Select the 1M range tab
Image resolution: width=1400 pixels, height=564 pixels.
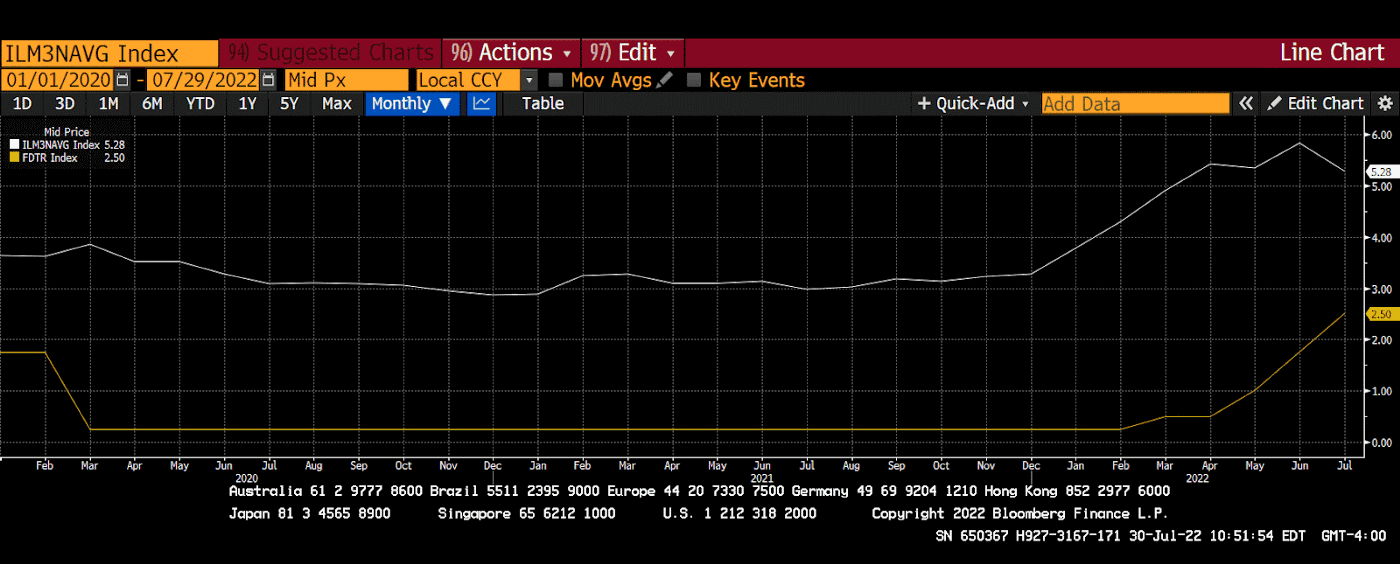coord(108,103)
